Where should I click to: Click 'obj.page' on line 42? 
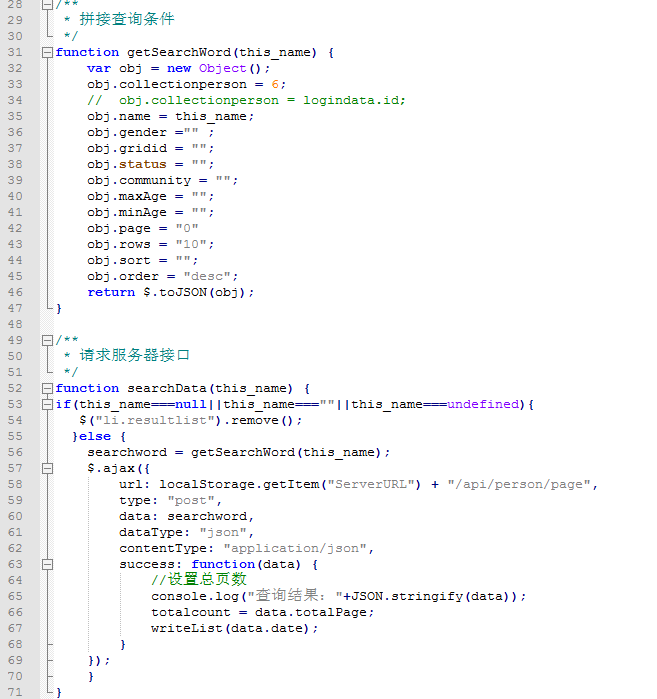[x=119, y=229]
